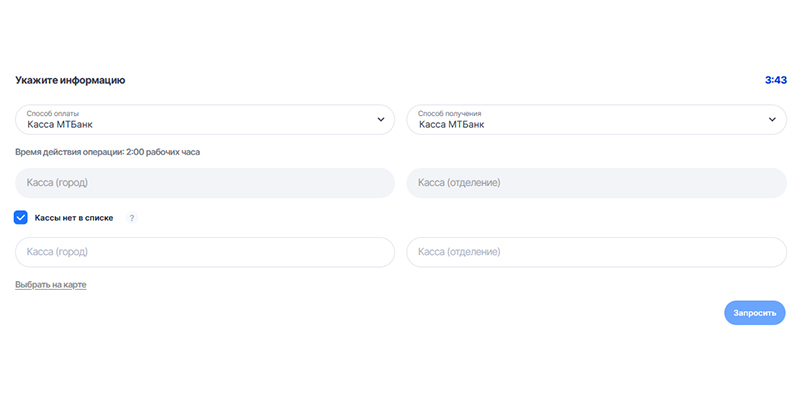The image size is (800, 400).
Task: Click the small Способ получения label
Action: coord(449,113)
